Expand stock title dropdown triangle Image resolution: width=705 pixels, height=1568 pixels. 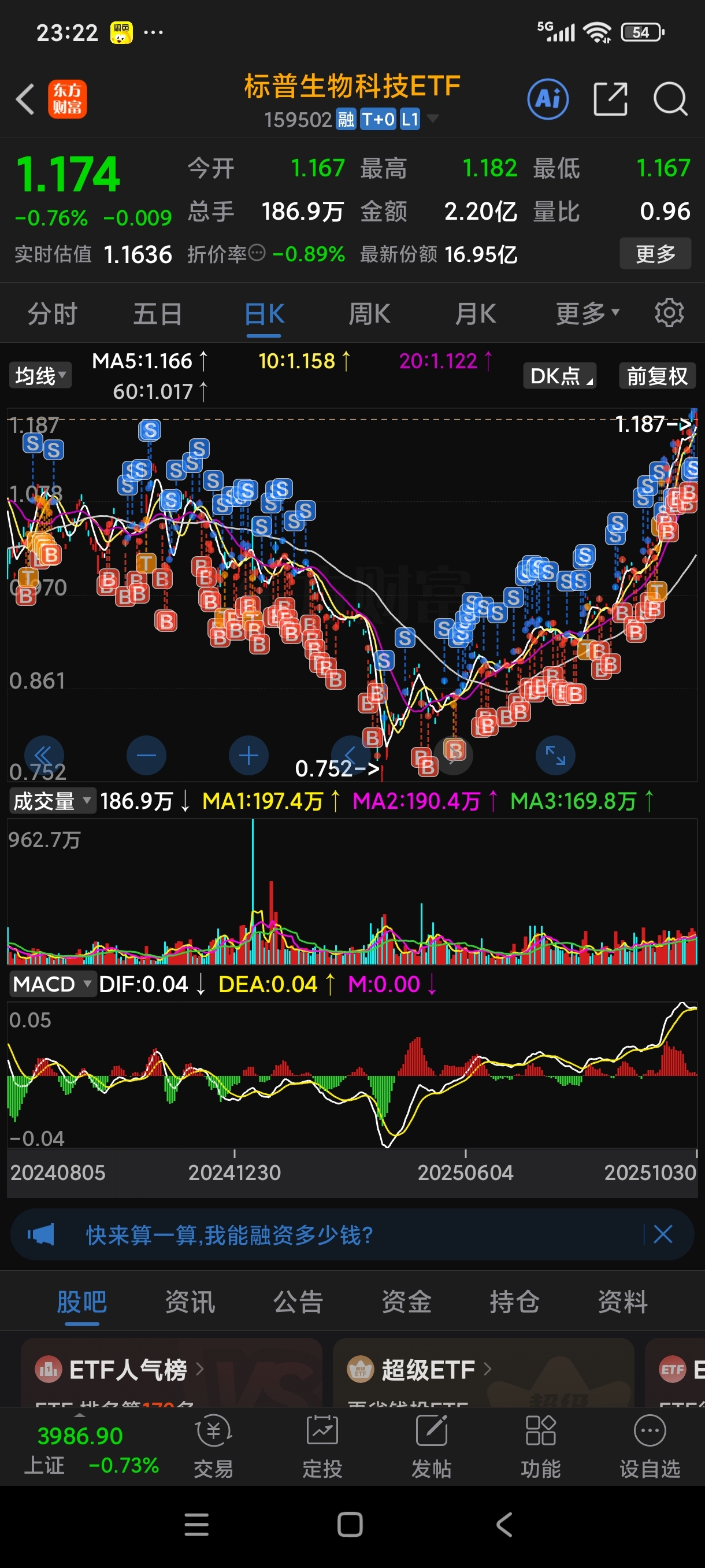tap(432, 118)
